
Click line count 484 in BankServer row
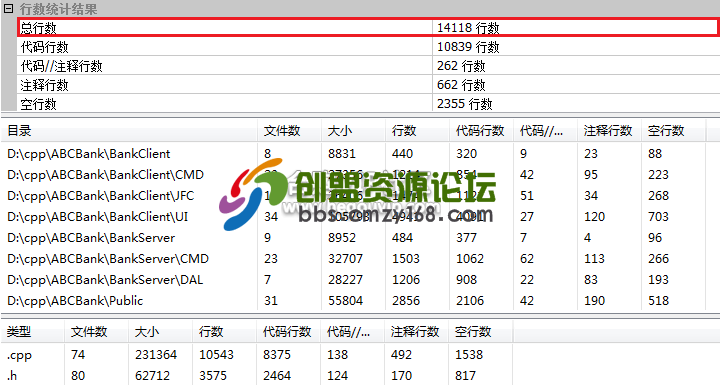point(402,238)
